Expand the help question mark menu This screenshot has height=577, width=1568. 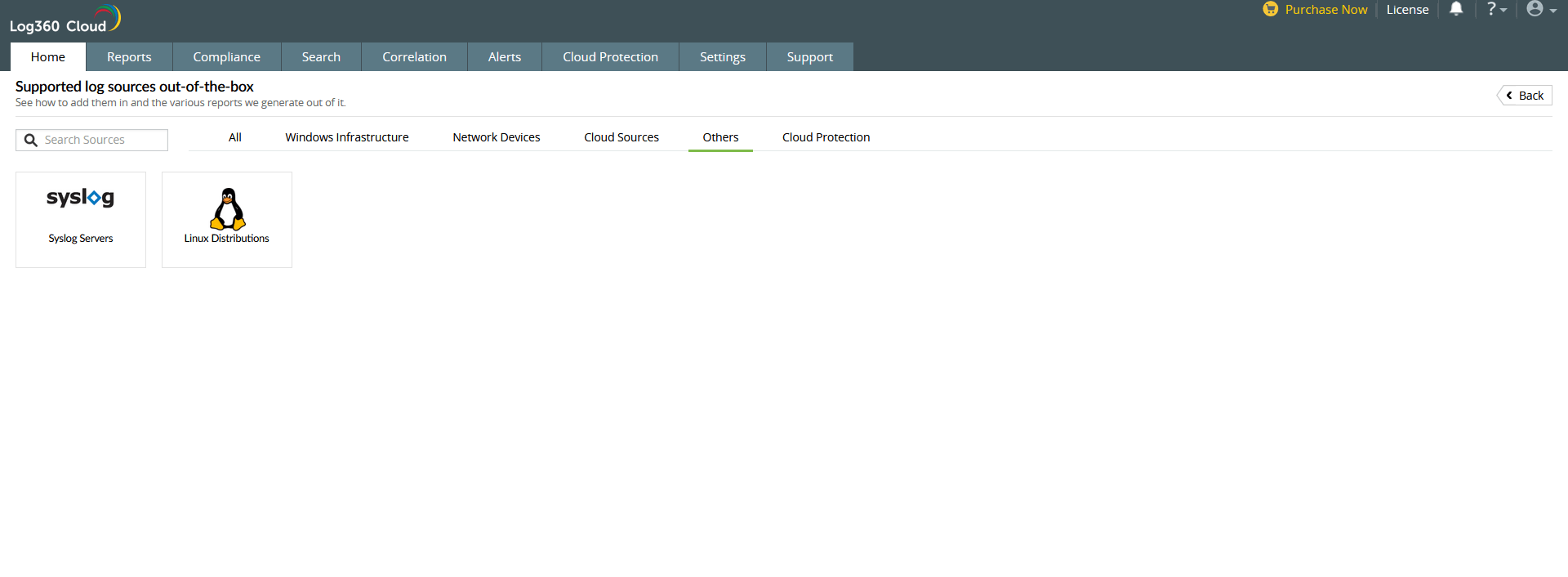tap(1495, 9)
